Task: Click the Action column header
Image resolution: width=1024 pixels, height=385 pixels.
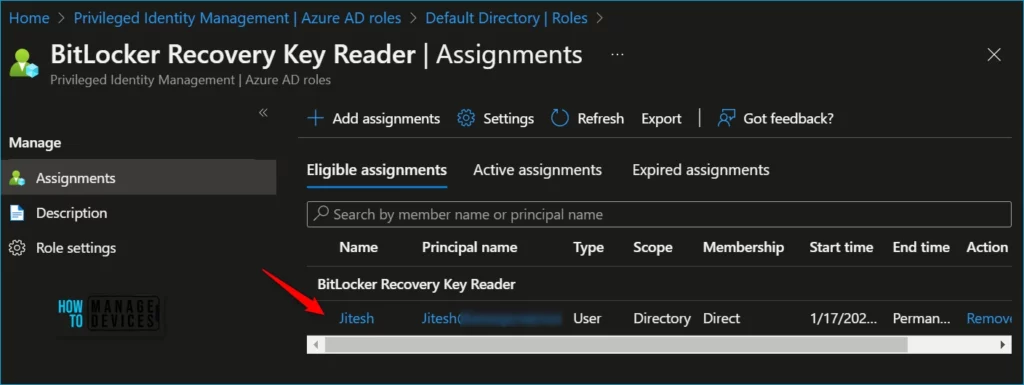Action: click(x=987, y=247)
